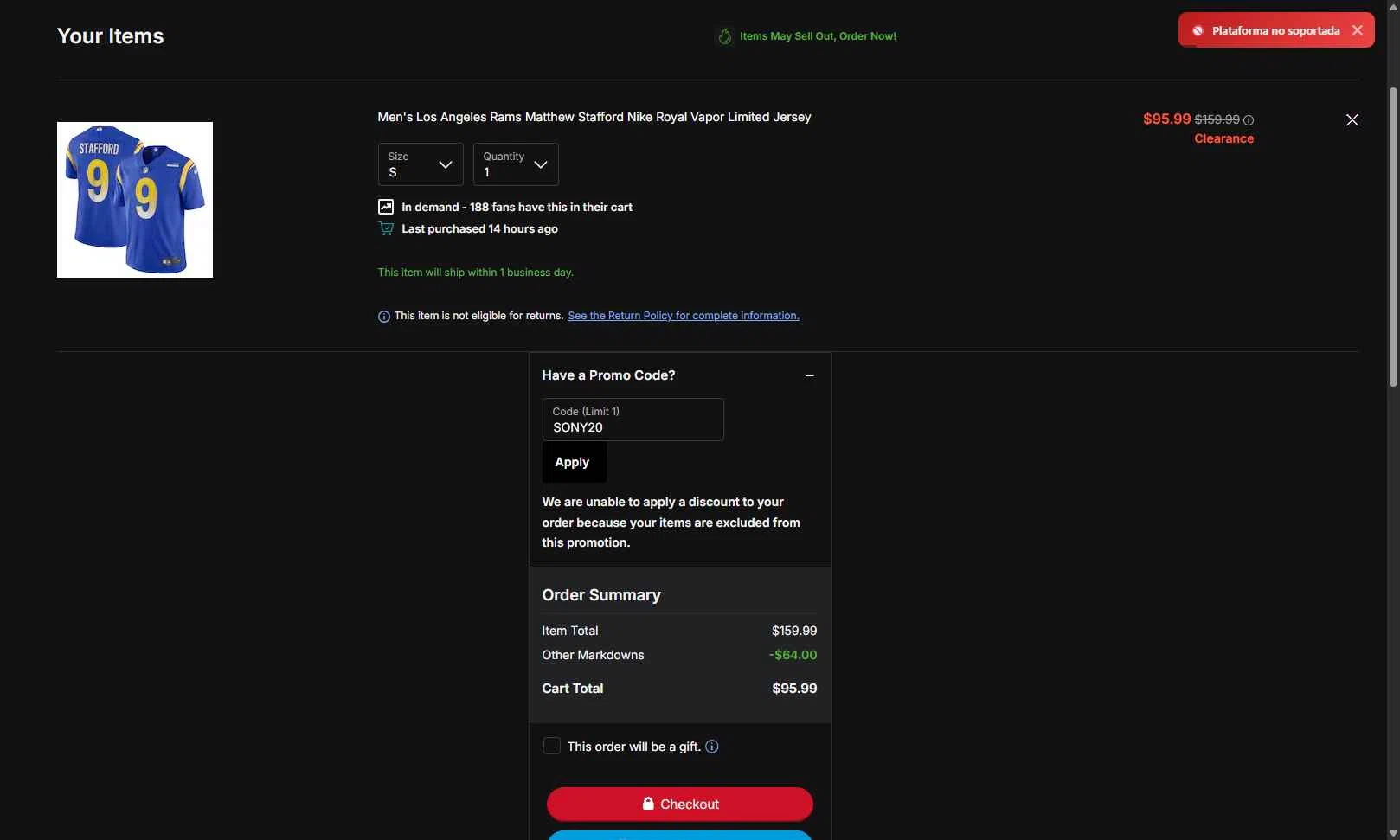This screenshot has height=840, width=1400.
Task: Click the scroll down arrow of the scrollbar
Action: click(x=1393, y=833)
